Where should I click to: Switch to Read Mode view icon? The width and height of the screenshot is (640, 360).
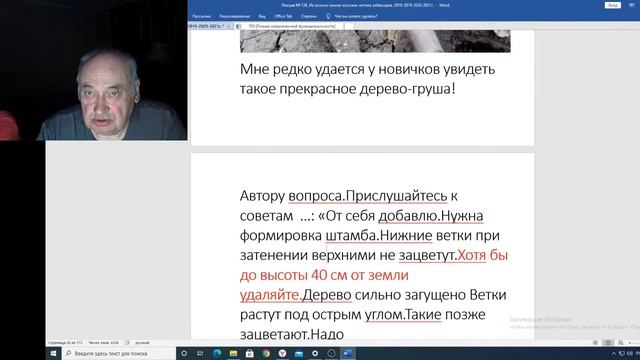[x=596, y=343]
